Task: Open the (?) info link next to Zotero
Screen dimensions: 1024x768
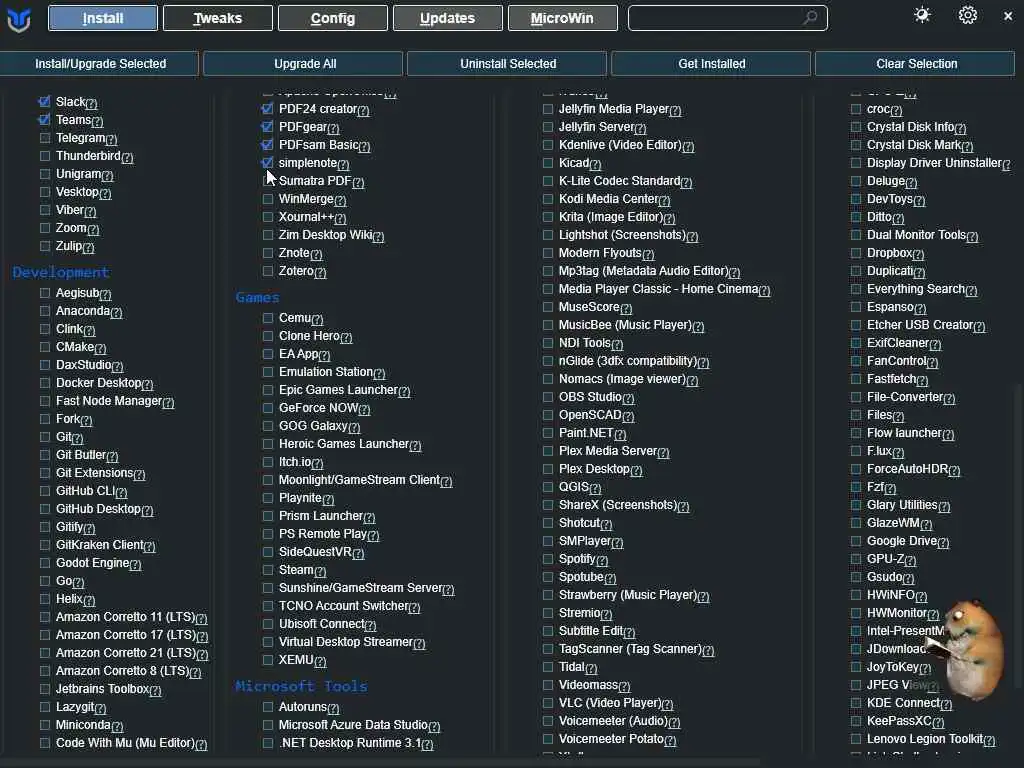Action: point(320,272)
